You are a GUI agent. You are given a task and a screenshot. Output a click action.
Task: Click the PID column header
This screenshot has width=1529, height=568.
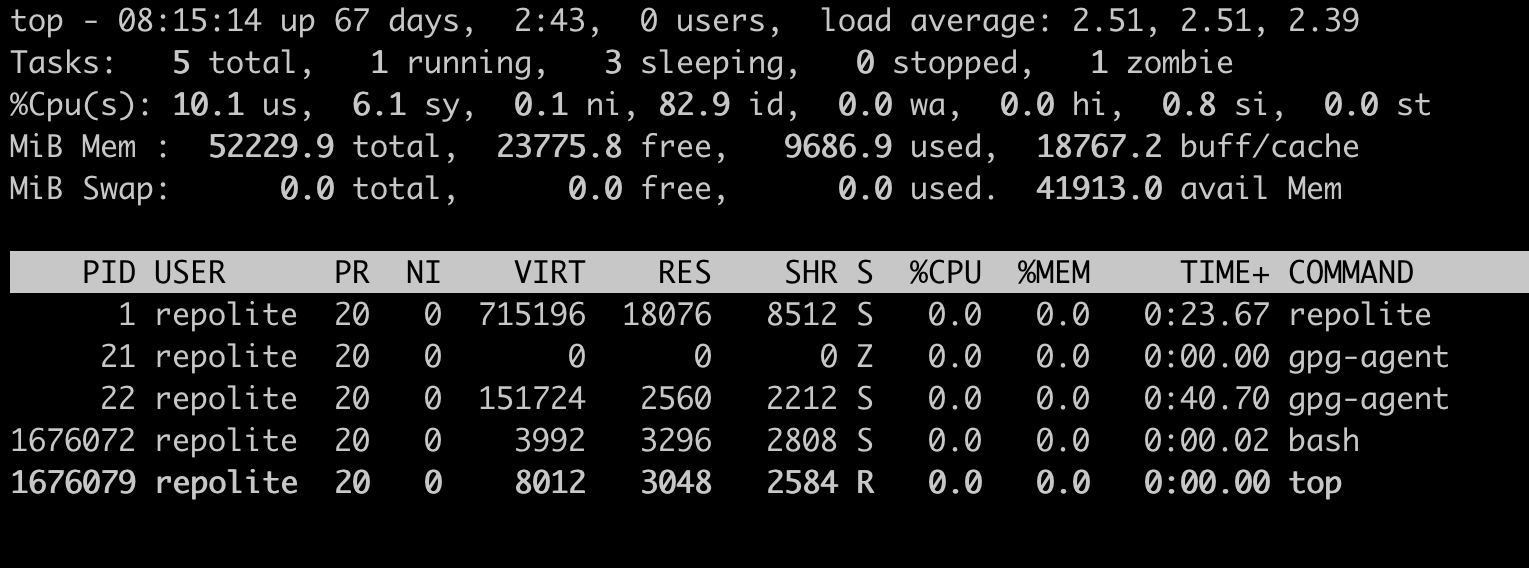click(x=109, y=272)
